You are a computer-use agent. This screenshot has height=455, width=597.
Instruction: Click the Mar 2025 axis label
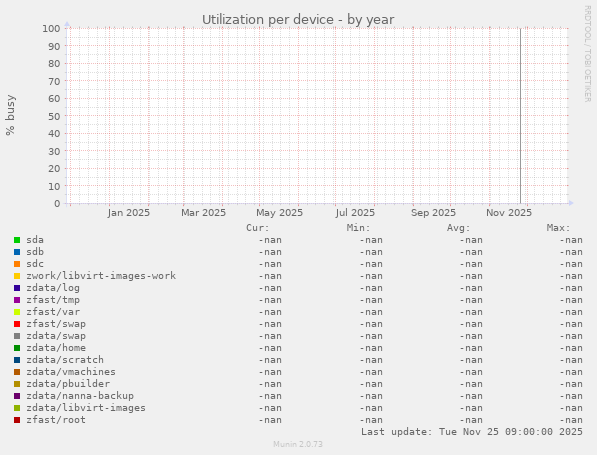click(203, 212)
